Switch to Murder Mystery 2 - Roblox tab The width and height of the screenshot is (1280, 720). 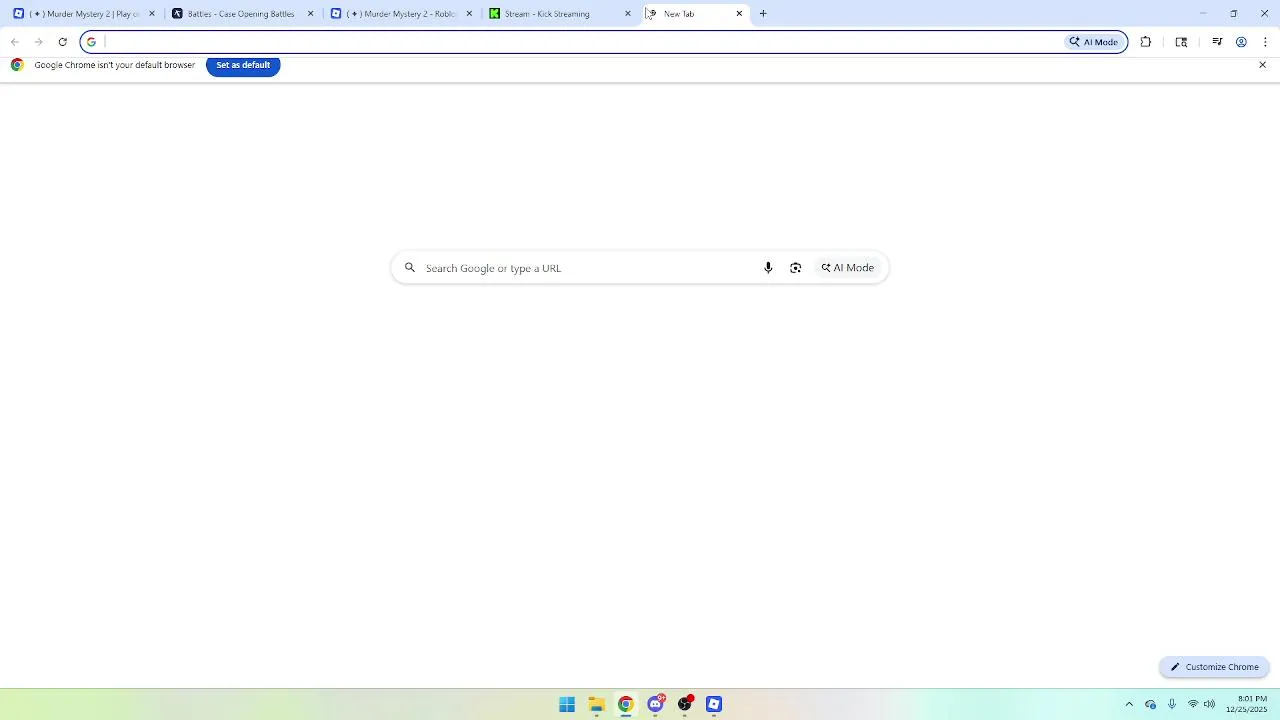[x=400, y=14]
